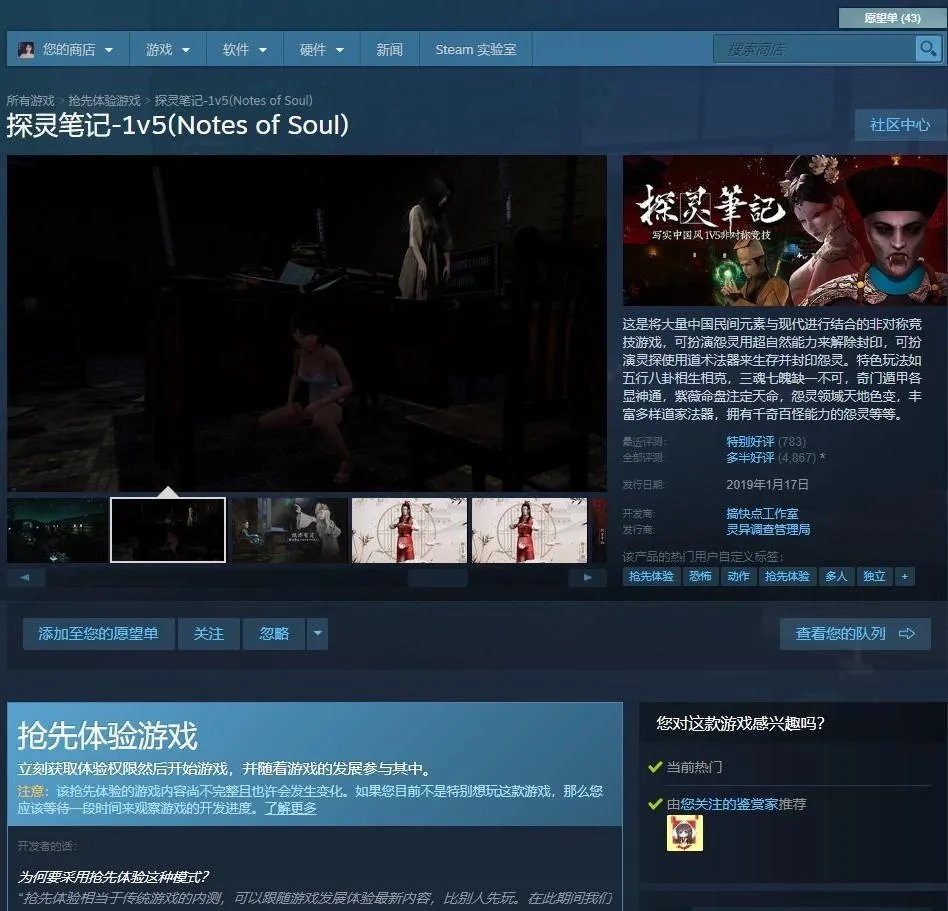
Task: Open the Steam 实验室 menu item
Action: 476,50
